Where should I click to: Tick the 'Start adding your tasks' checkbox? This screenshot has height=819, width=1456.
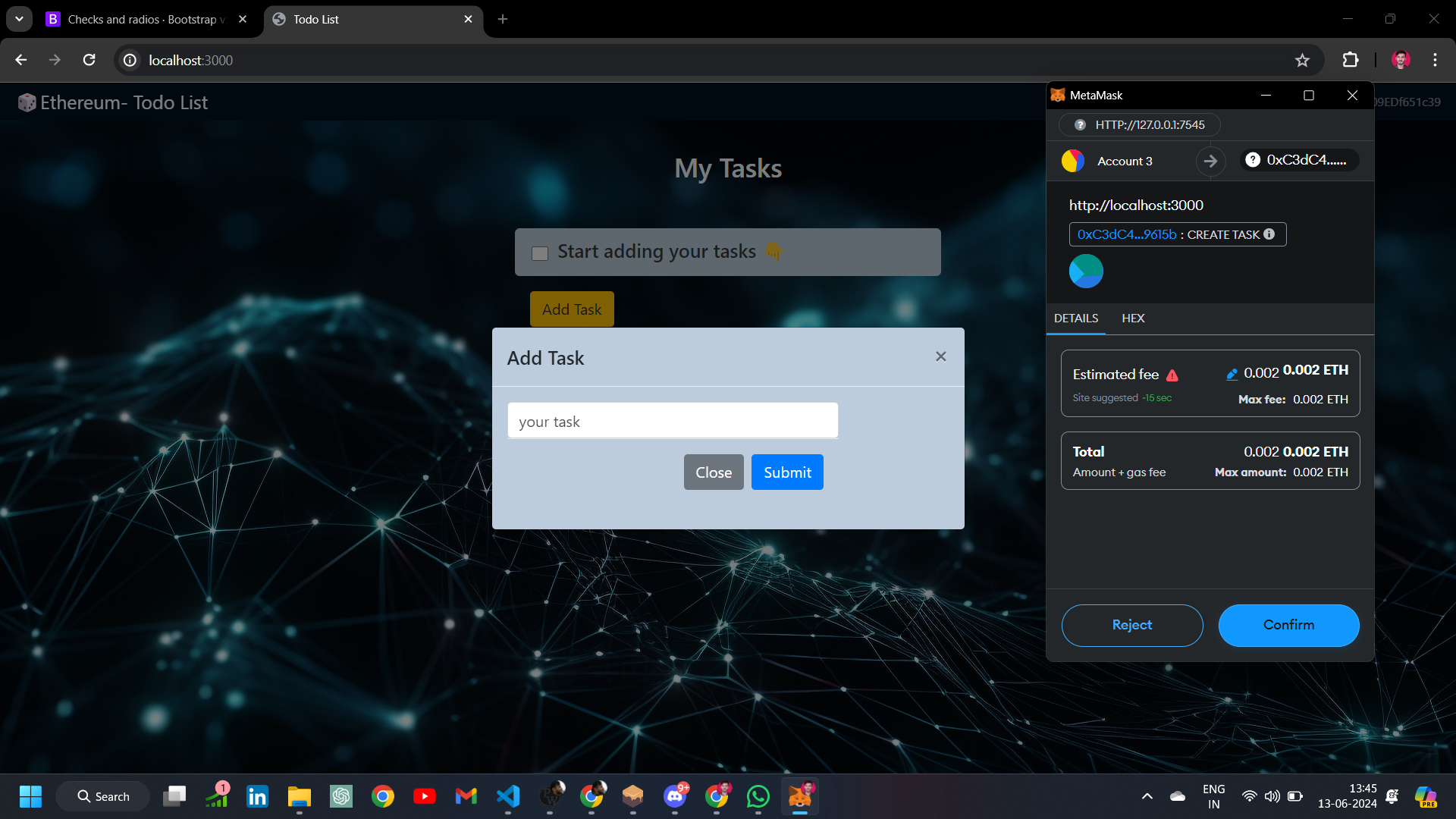pos(539,253)
